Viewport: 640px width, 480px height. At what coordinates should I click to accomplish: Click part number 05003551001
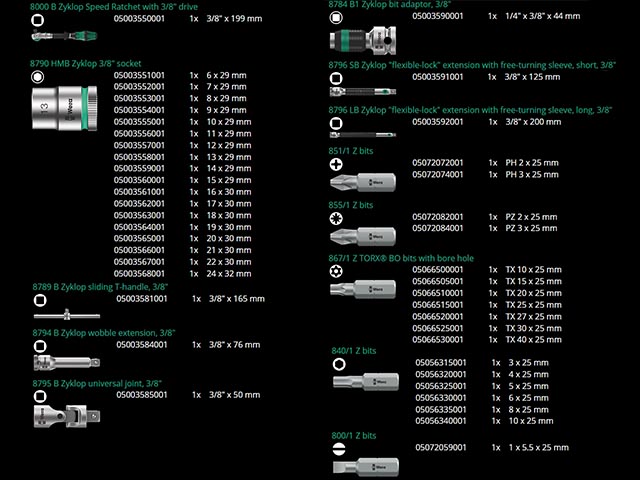tap(139, 76)
